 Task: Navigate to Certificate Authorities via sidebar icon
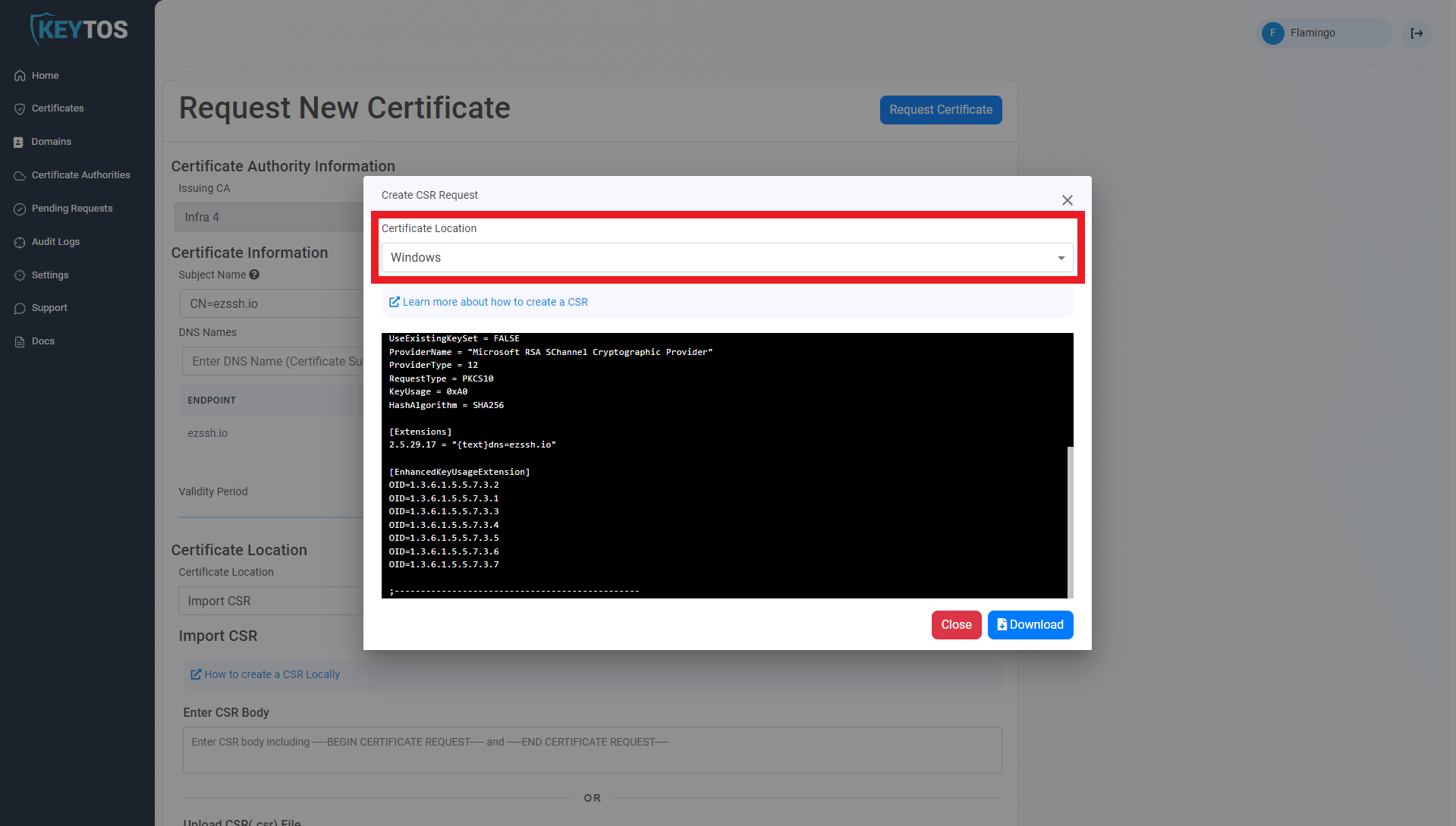20,175
